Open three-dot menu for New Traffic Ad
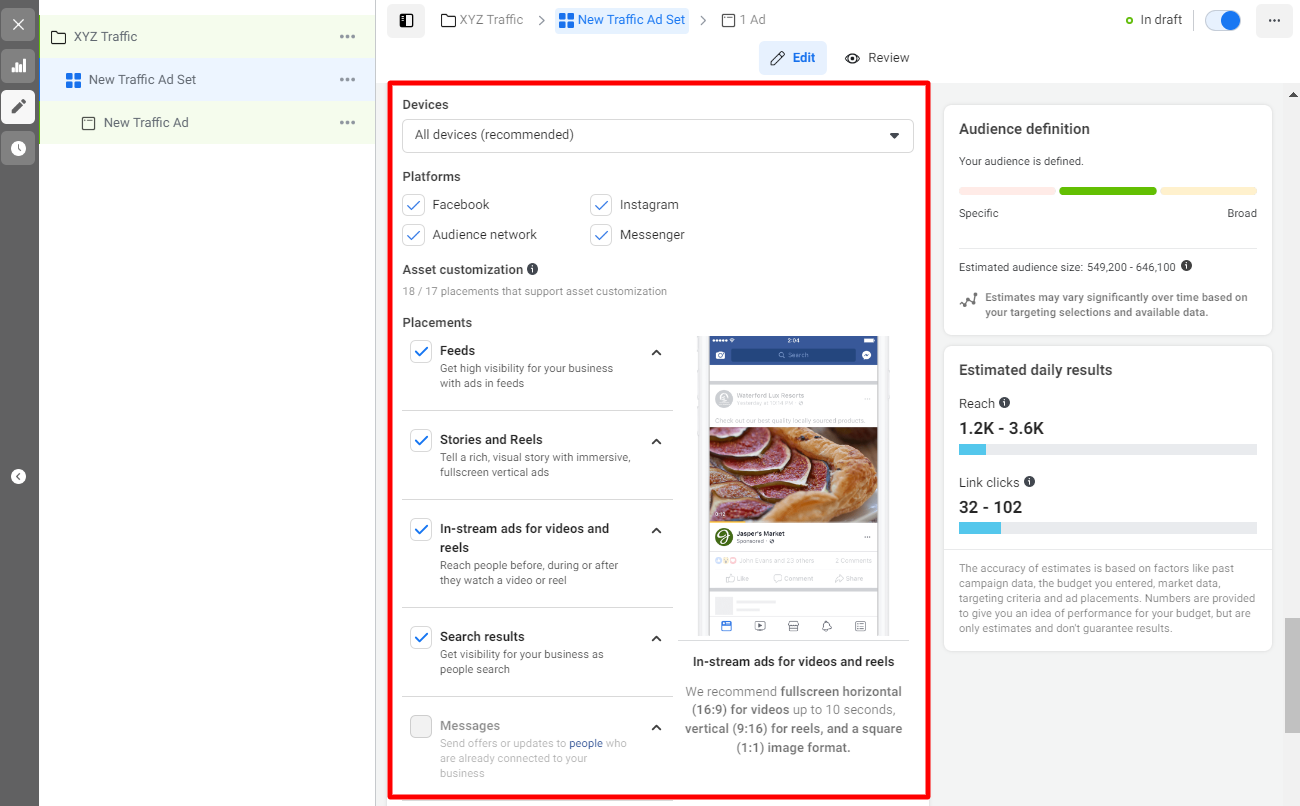The width and height of the screenshot is (1300, 806). click(347, 123)
